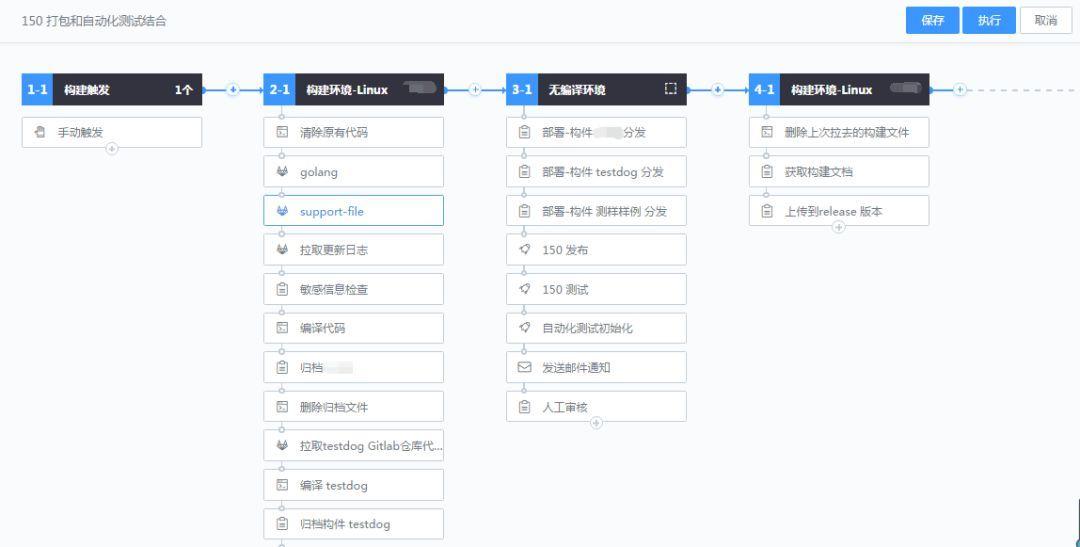Click envelope icon of 发送邮件通知
This screenshot has width=1080, height=547.
(524, 367)
